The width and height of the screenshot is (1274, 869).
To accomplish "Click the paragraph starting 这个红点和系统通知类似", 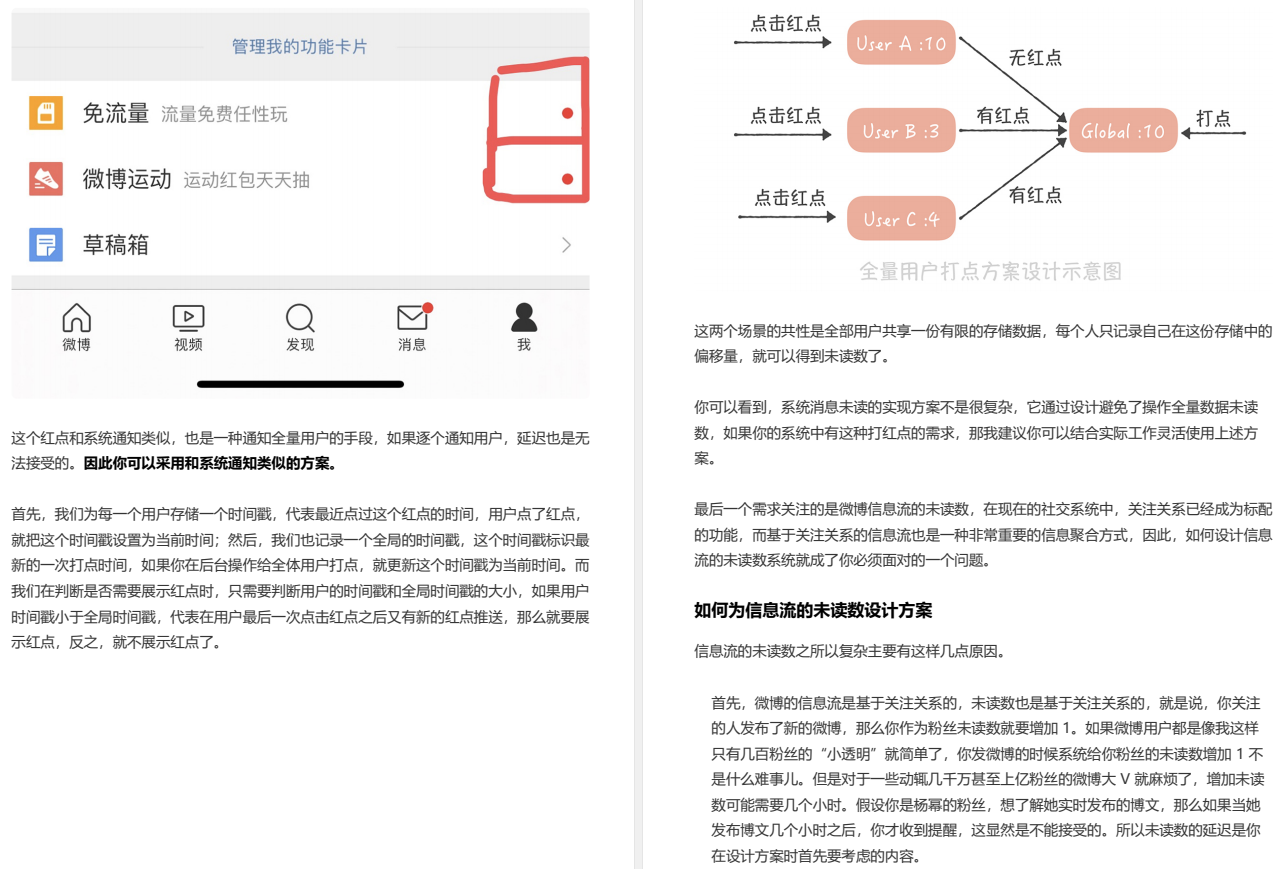I will [300, 450].
